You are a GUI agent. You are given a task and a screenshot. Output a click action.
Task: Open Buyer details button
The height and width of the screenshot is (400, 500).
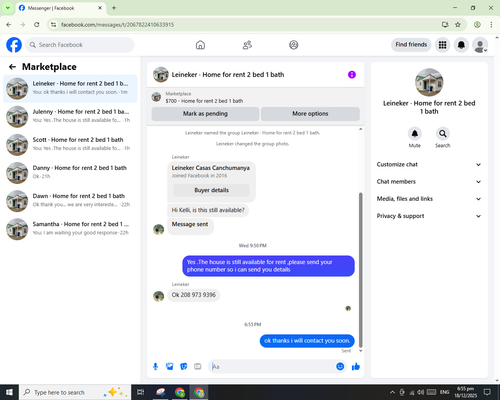click(211, 190)
